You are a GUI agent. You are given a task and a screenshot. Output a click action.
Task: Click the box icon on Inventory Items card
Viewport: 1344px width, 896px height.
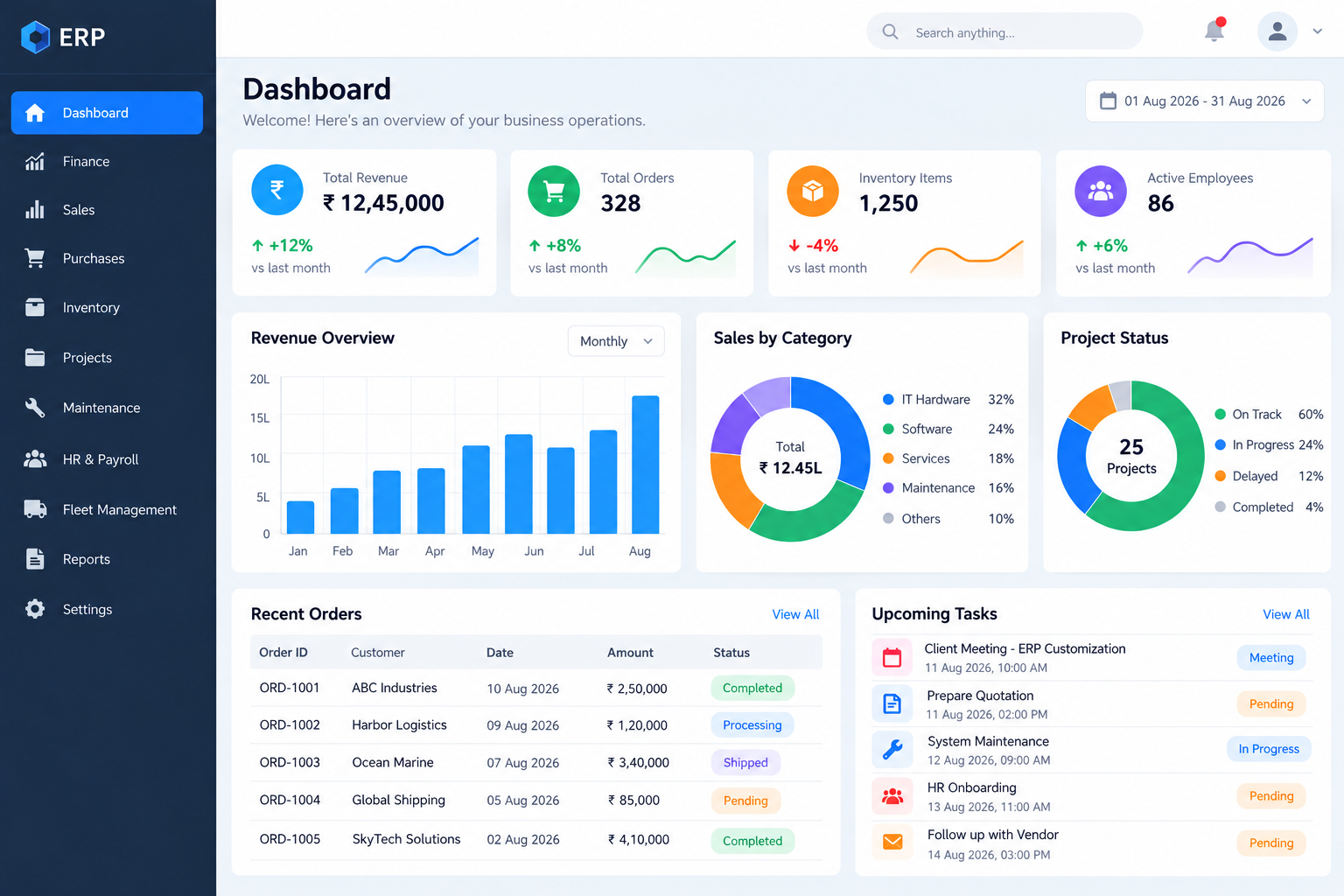point(813,190)
